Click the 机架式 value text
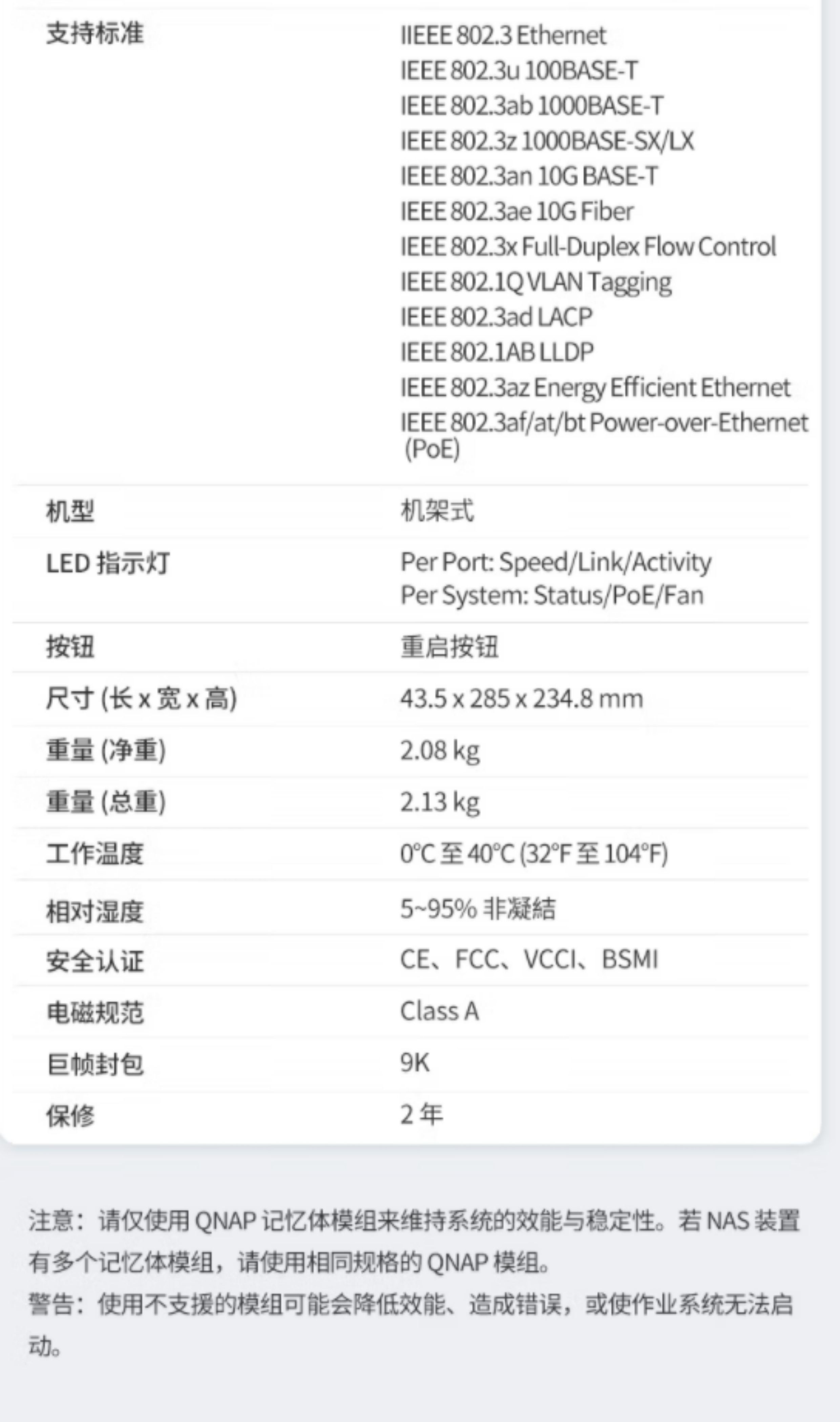 click(437, 511)
